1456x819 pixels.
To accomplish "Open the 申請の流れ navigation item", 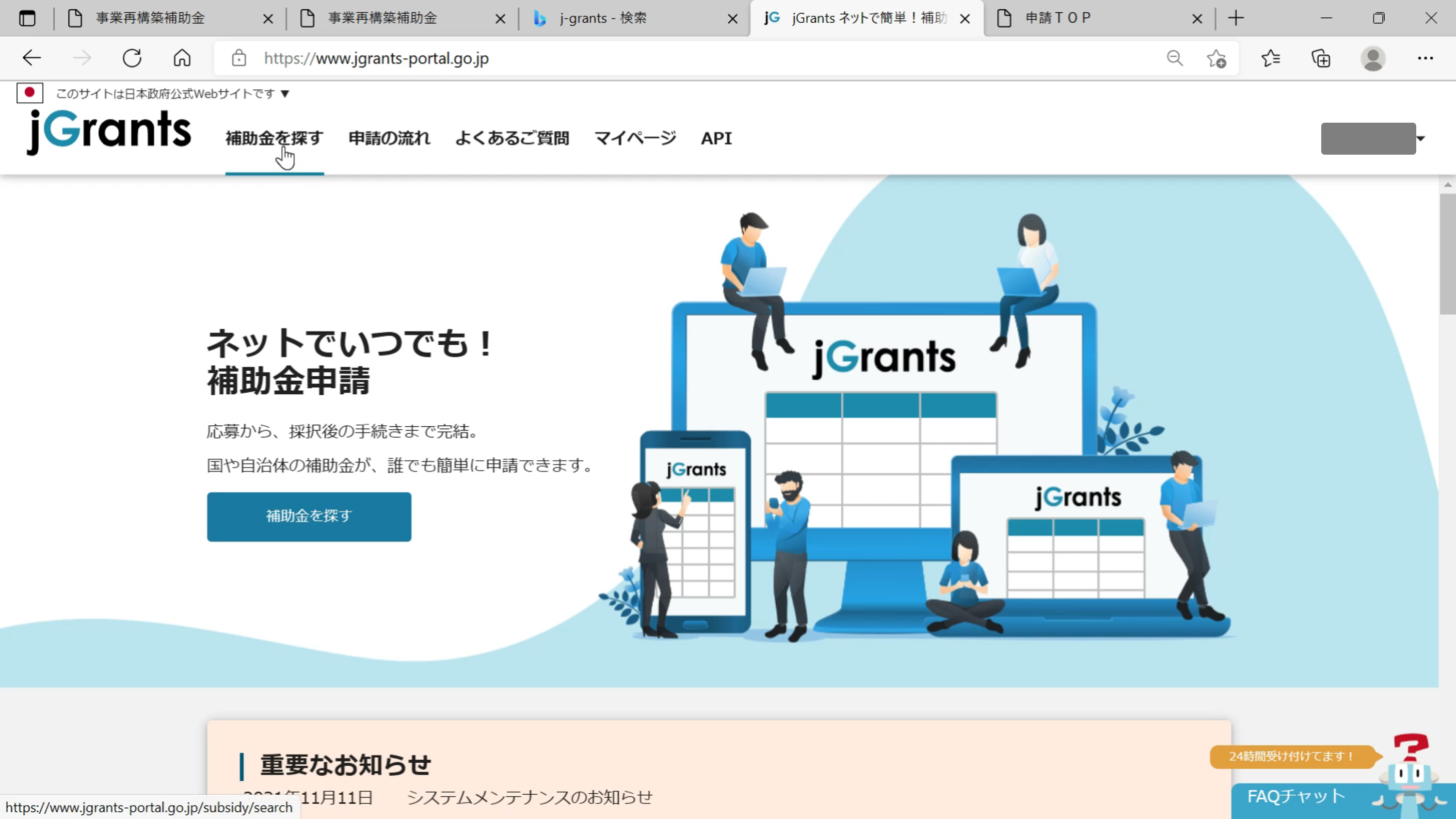I will 389,139.
